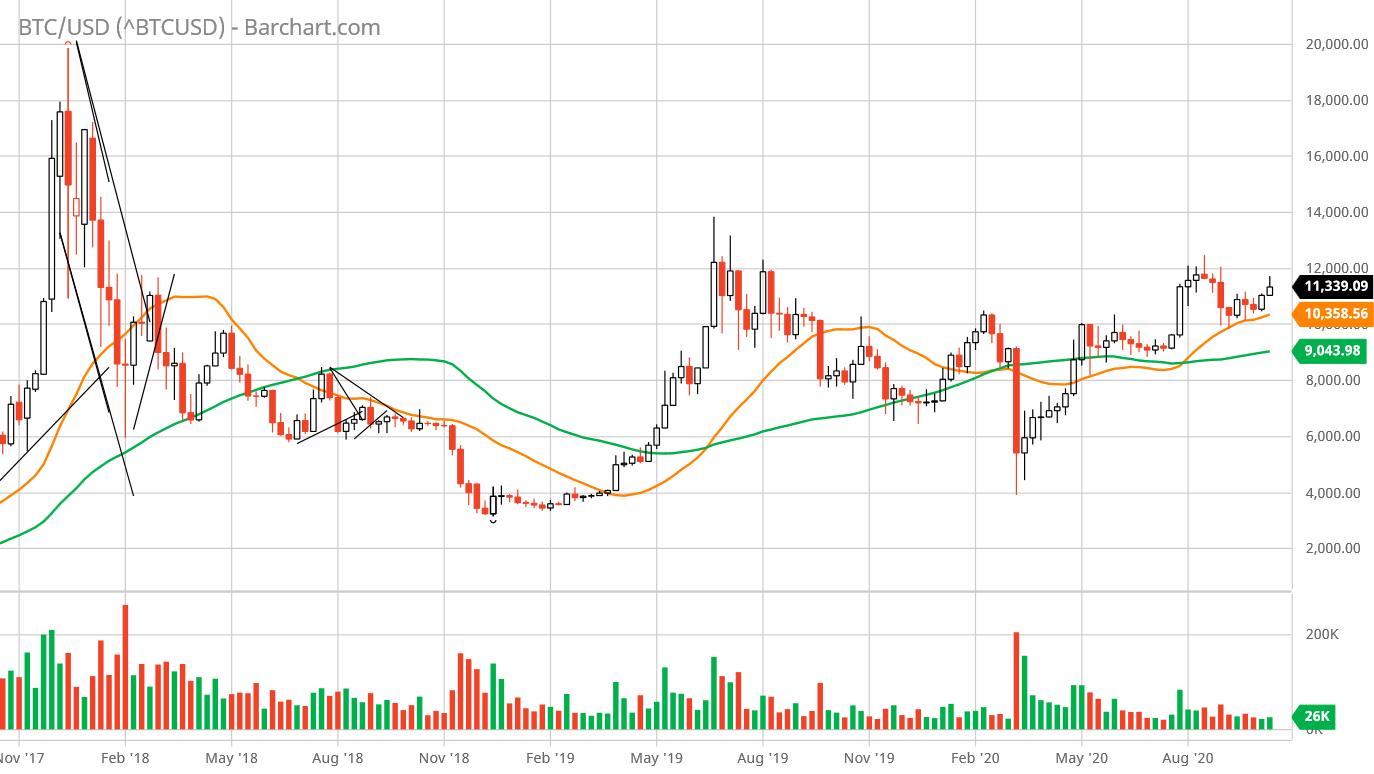1374x774 pixels.
Task: Click the BTC/USD Barchart.com chart title
Action: [x=200, y=27]
